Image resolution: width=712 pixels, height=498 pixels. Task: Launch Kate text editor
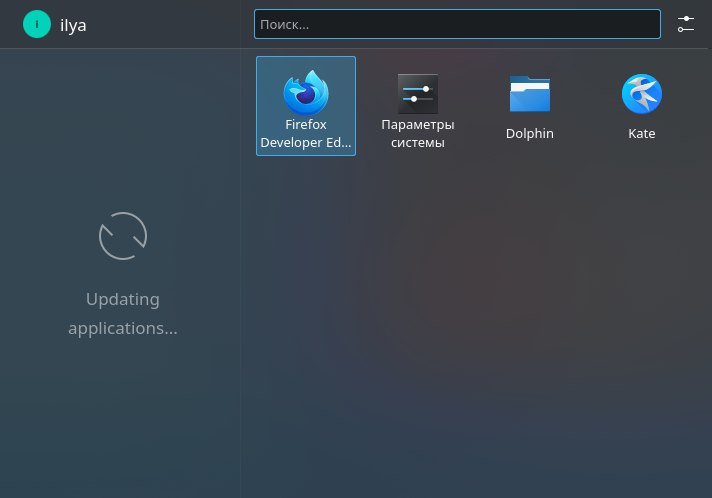642,106
